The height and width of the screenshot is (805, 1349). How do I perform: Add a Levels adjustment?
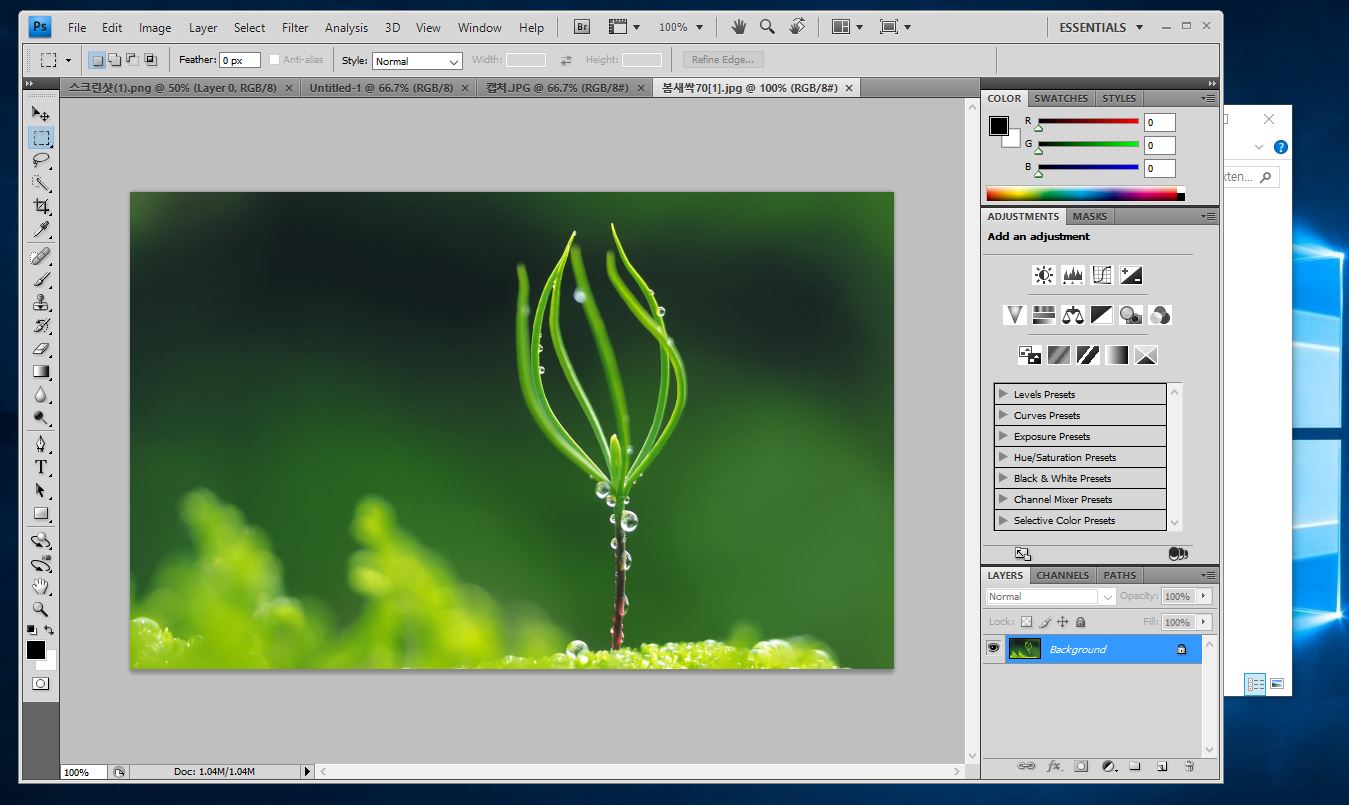1073,275
